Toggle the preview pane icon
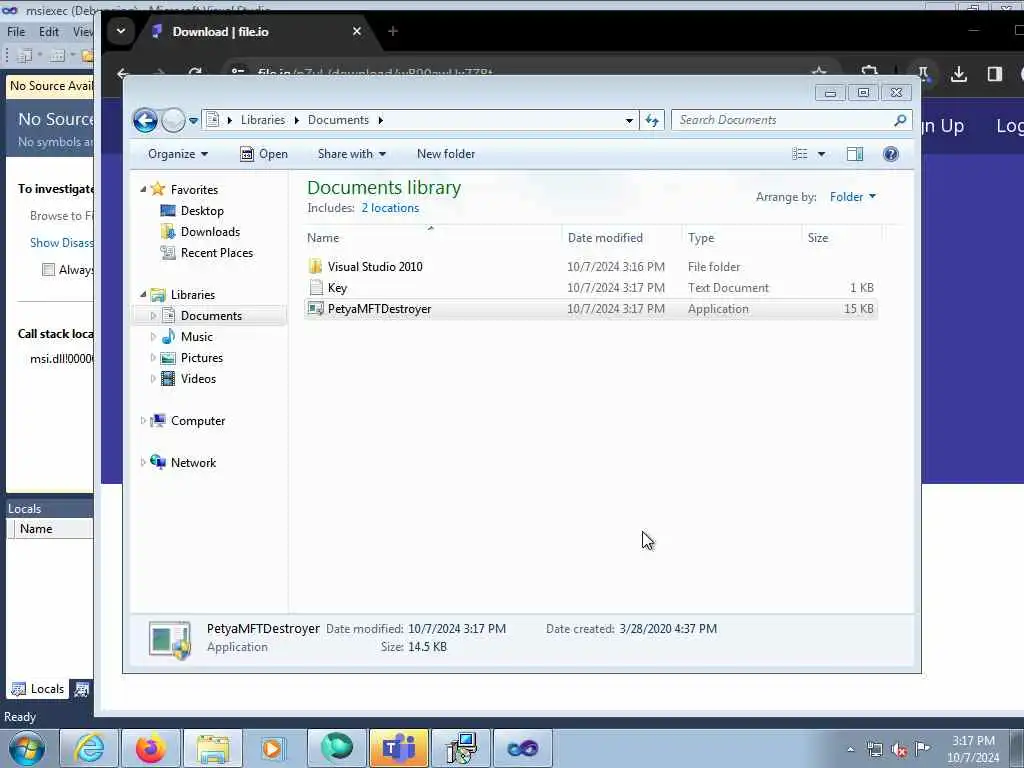This screenshot has width=1024, height=768. coord(855,154)
